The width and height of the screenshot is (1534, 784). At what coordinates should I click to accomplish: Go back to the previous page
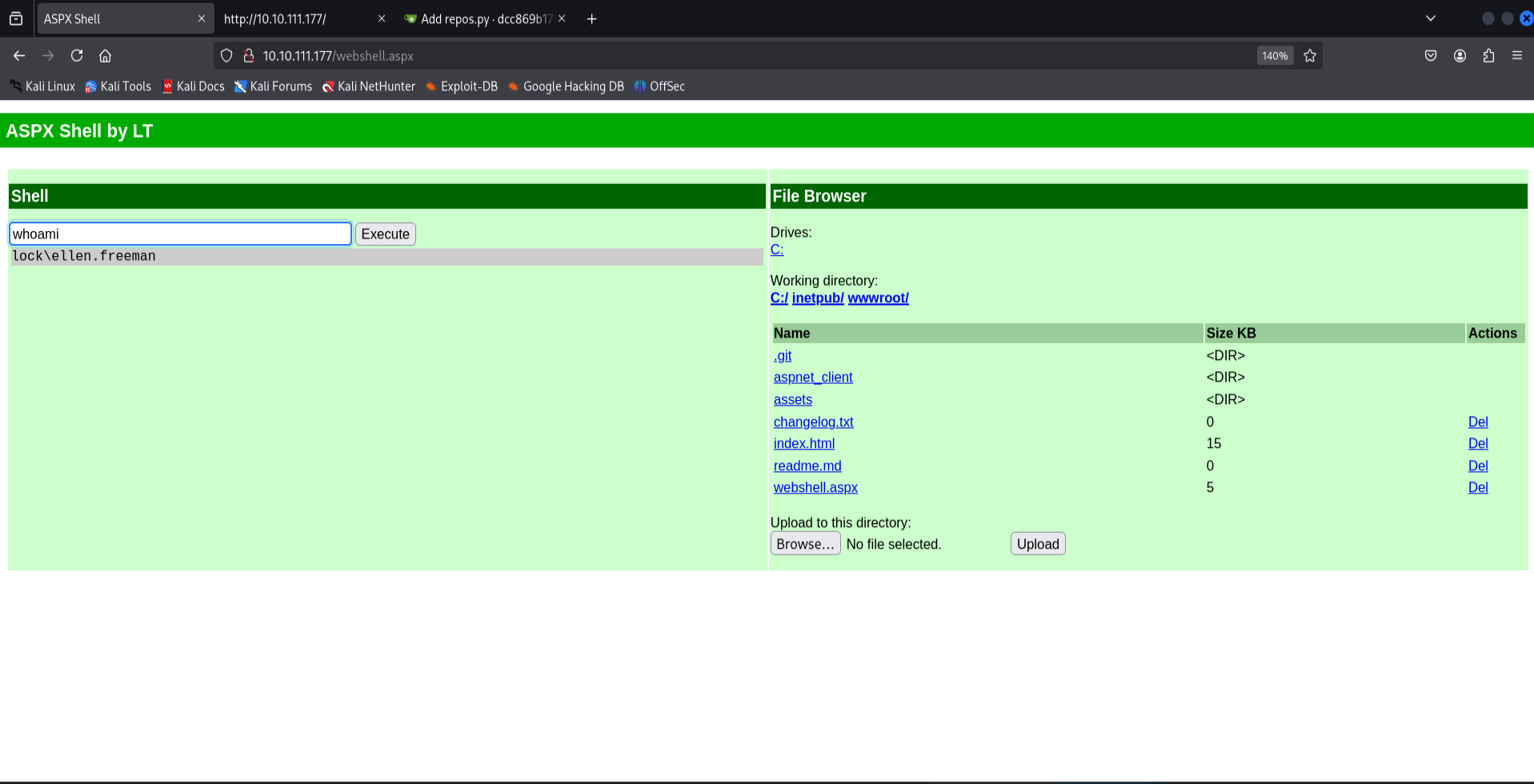(19, 56)
